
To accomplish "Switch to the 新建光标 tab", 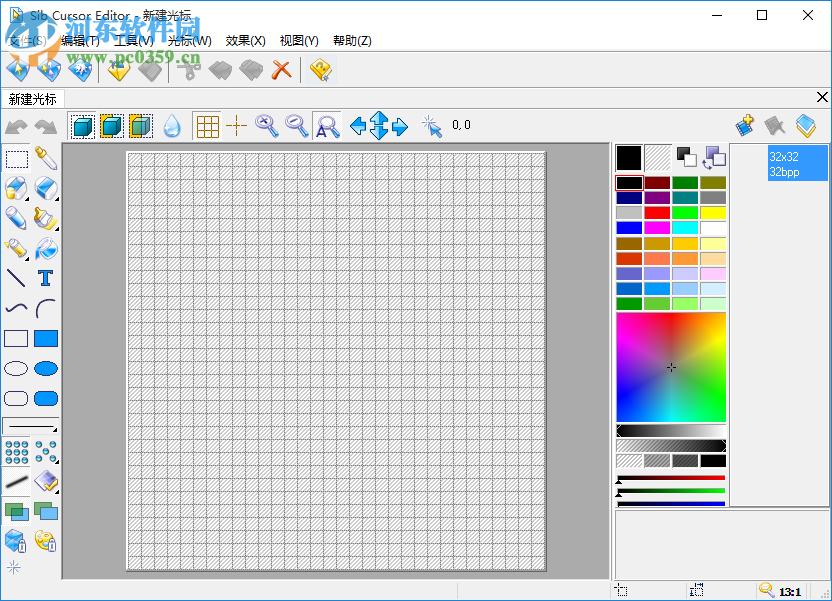I will click(33, 98).
